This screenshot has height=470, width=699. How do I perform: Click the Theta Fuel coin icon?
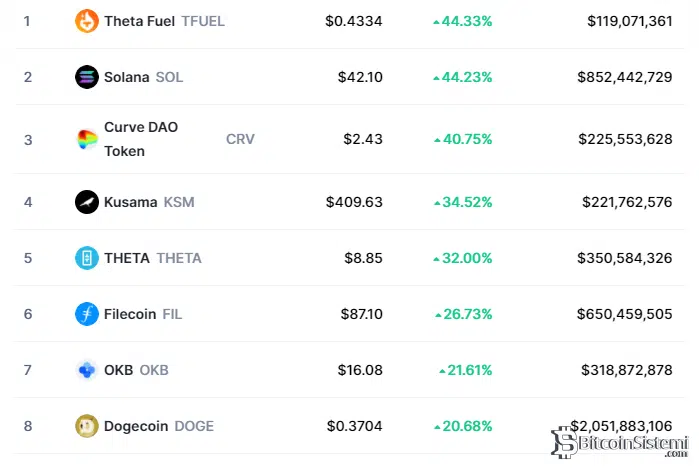tap(87, 20)
